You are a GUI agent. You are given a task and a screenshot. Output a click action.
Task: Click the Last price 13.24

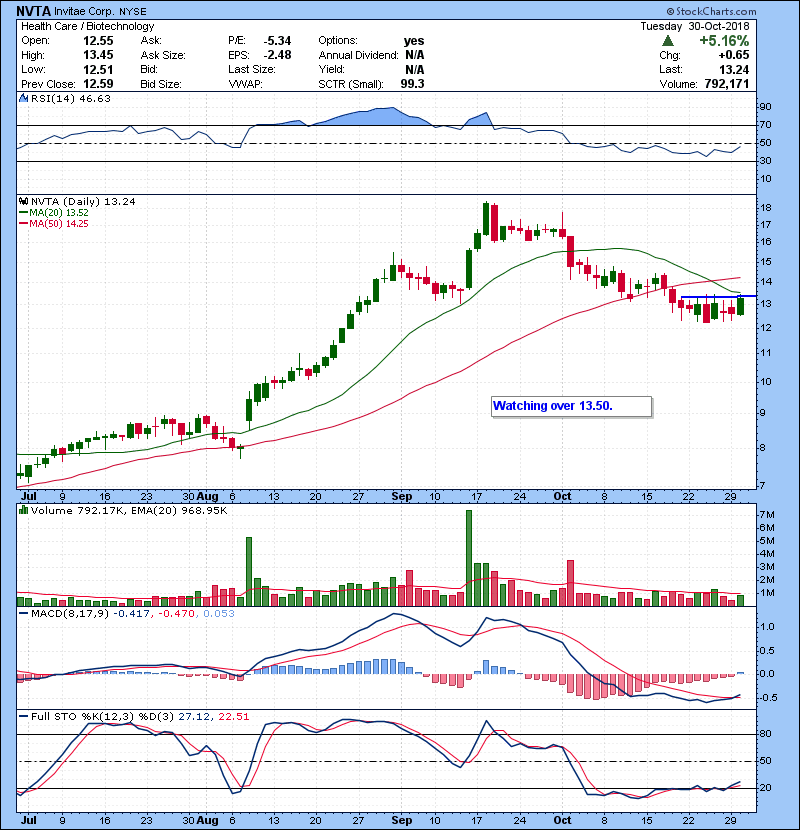click(734, 69)
